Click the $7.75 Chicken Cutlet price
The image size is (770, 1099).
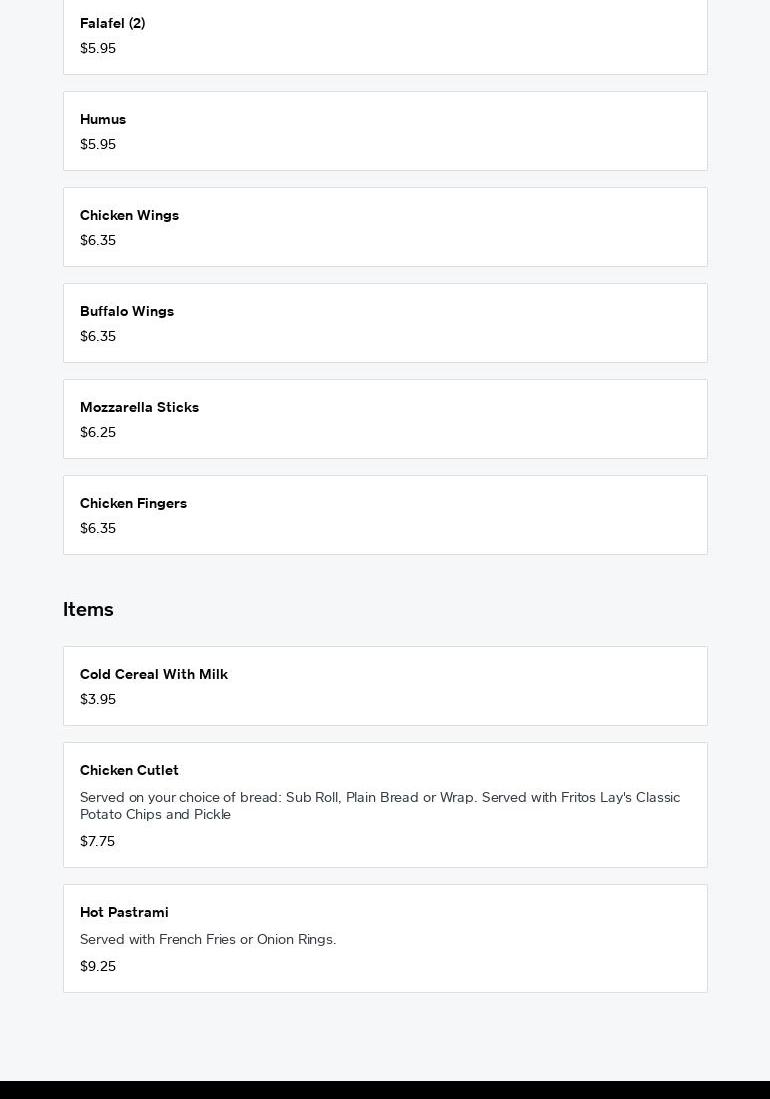(x=97, y=841)
